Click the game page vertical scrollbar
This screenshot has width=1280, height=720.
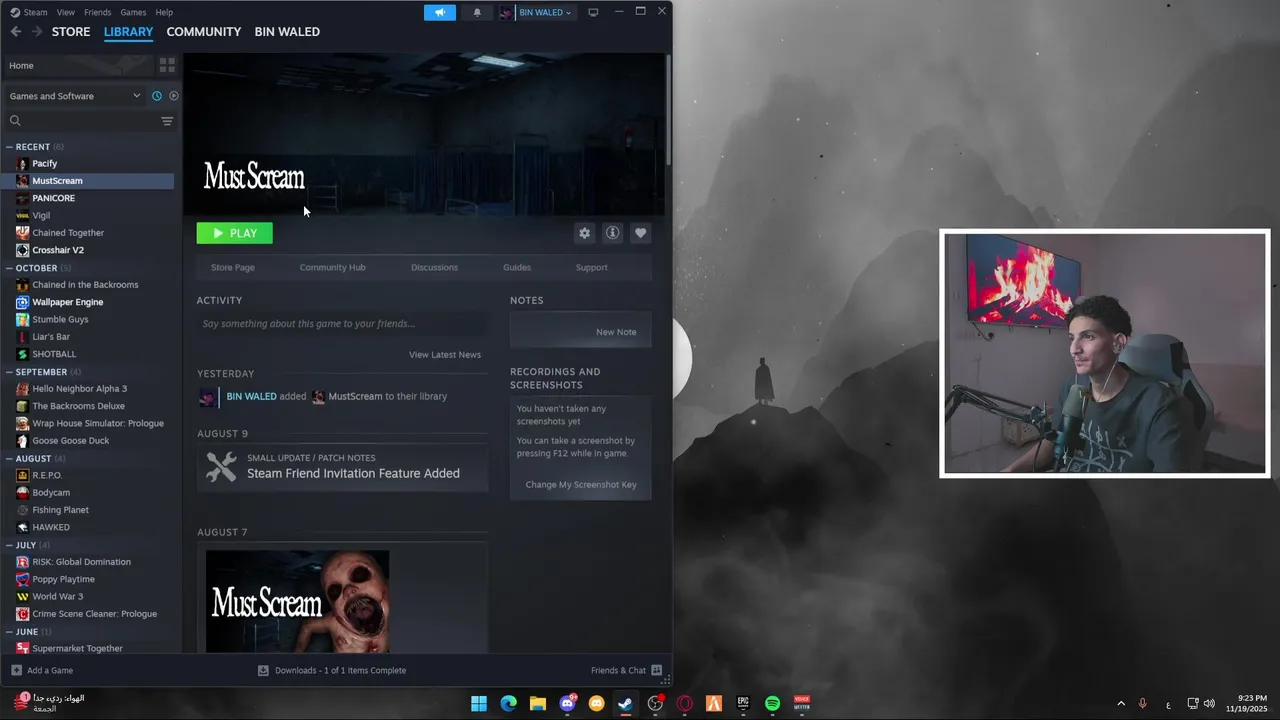click(x=668, y=110)
